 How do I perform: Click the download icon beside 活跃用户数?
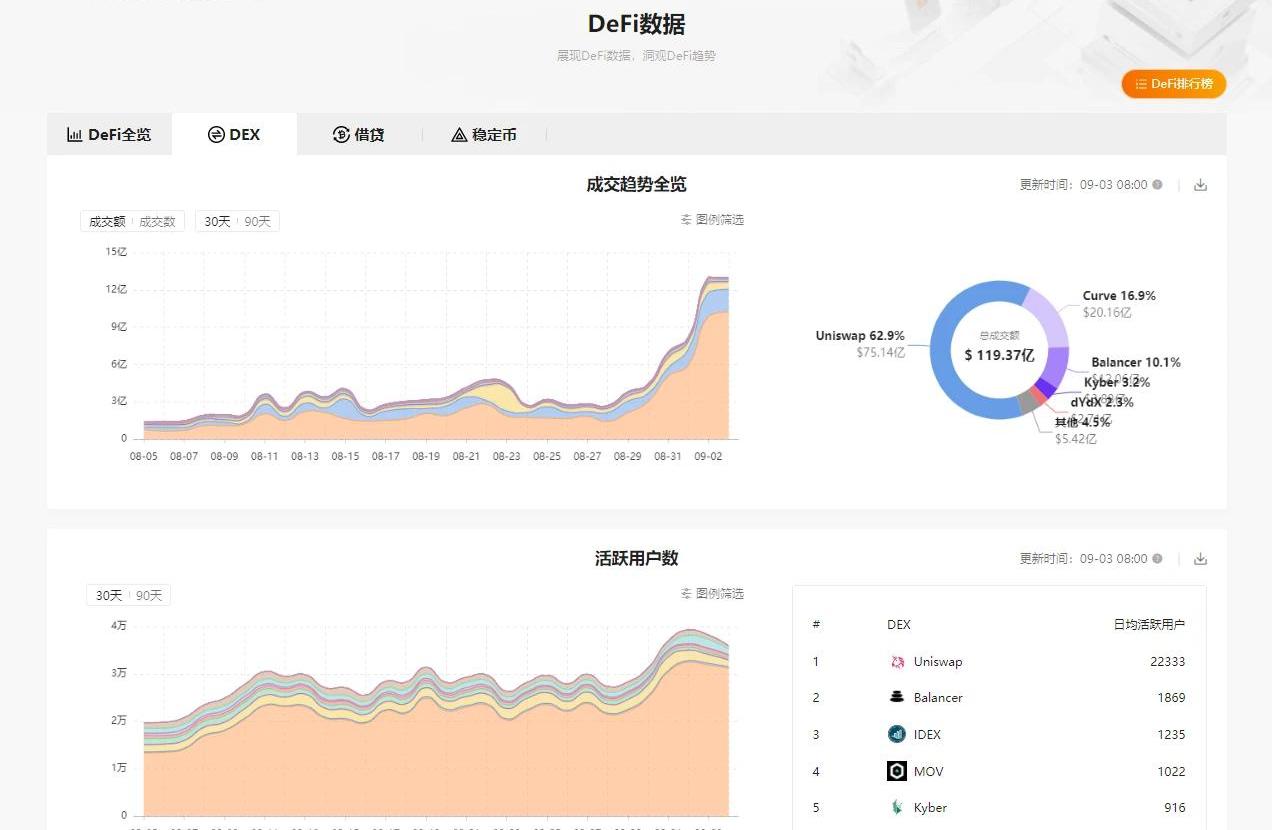tap(1200, 559)
